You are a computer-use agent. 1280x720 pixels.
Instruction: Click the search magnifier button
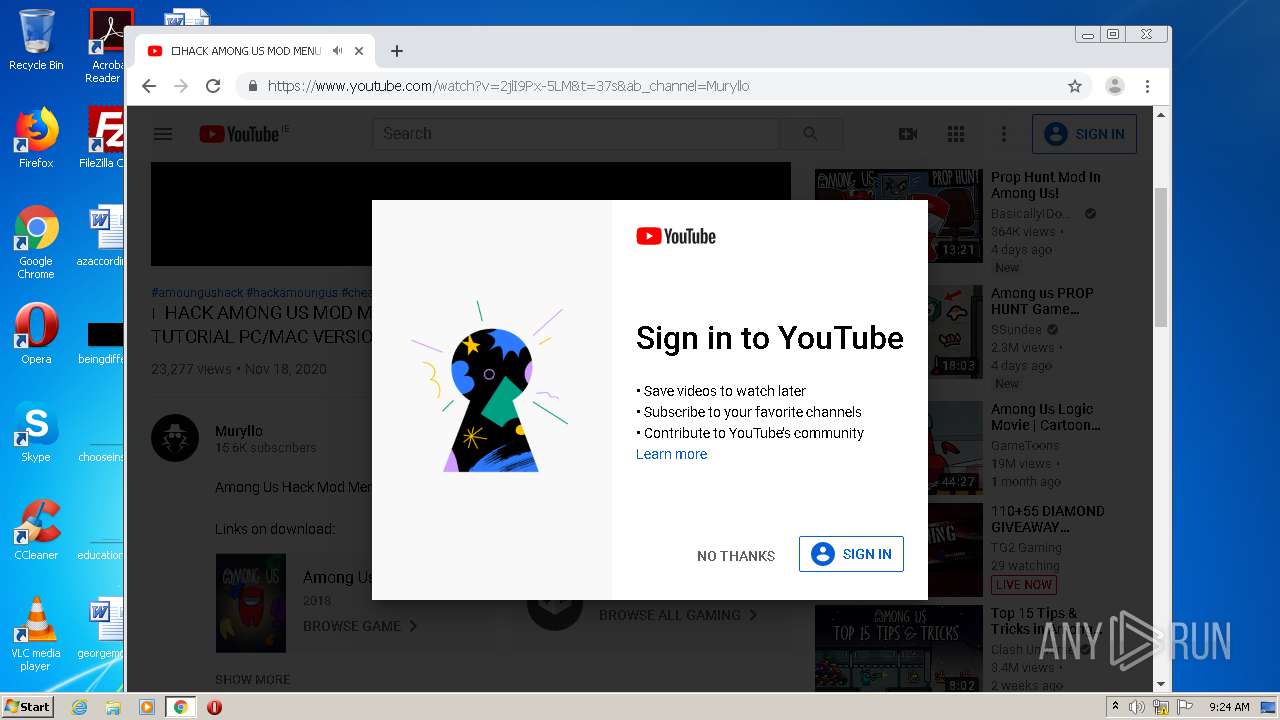(x=810, y=134)
